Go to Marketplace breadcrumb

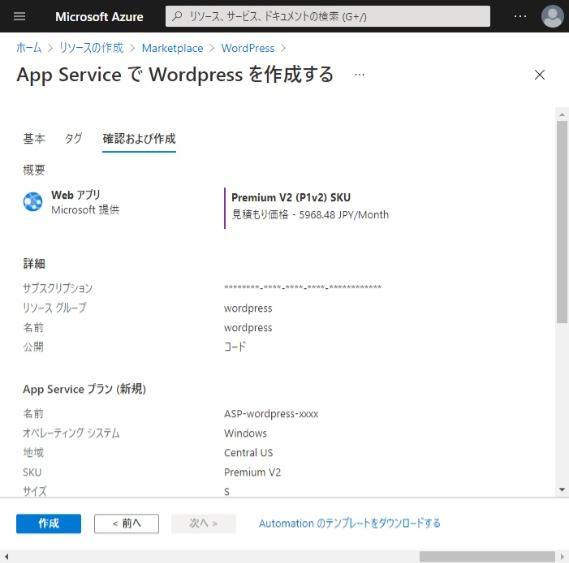click(x=172, y=48)
